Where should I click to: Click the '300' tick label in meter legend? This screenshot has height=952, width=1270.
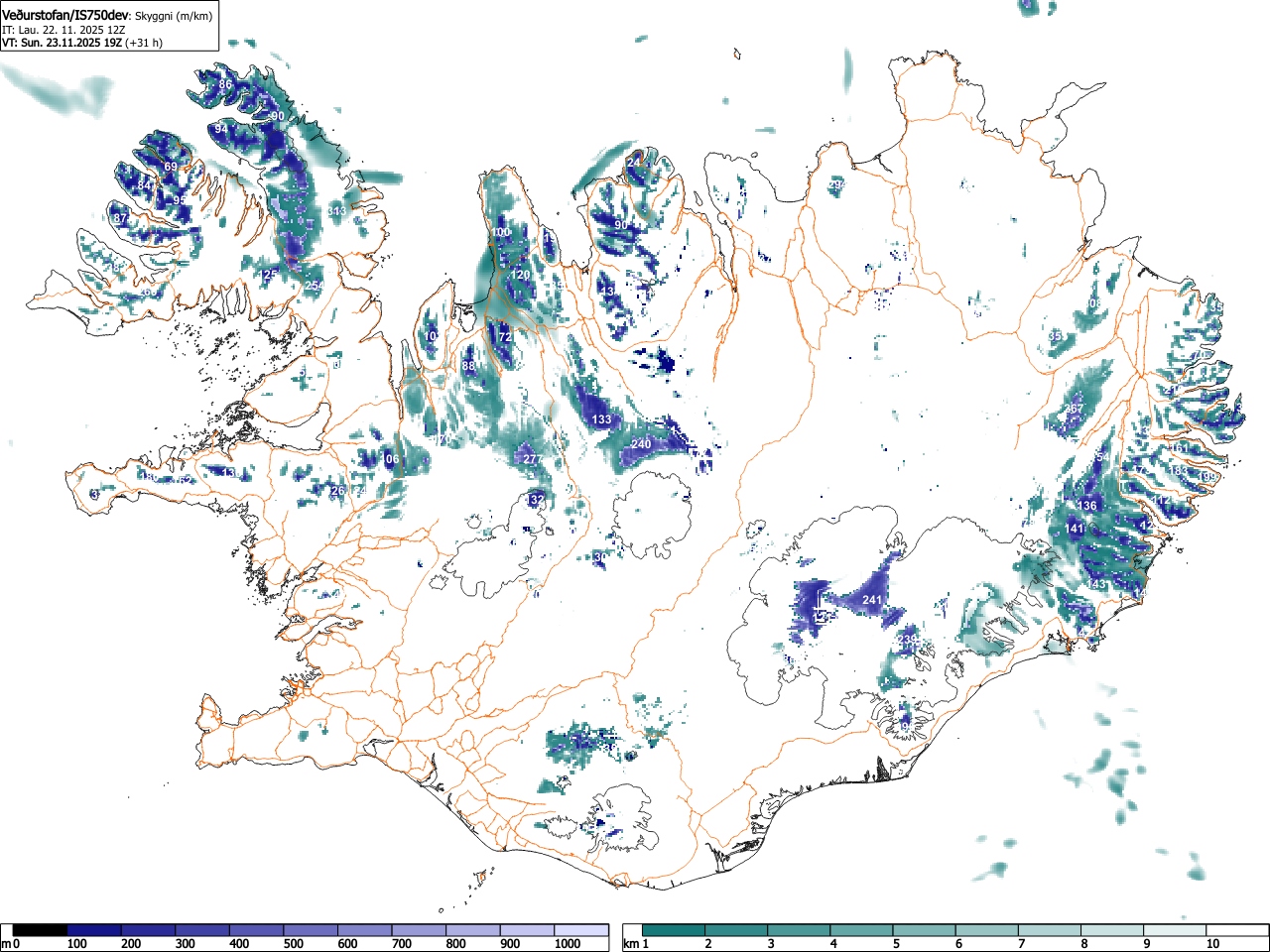[185, 944]
